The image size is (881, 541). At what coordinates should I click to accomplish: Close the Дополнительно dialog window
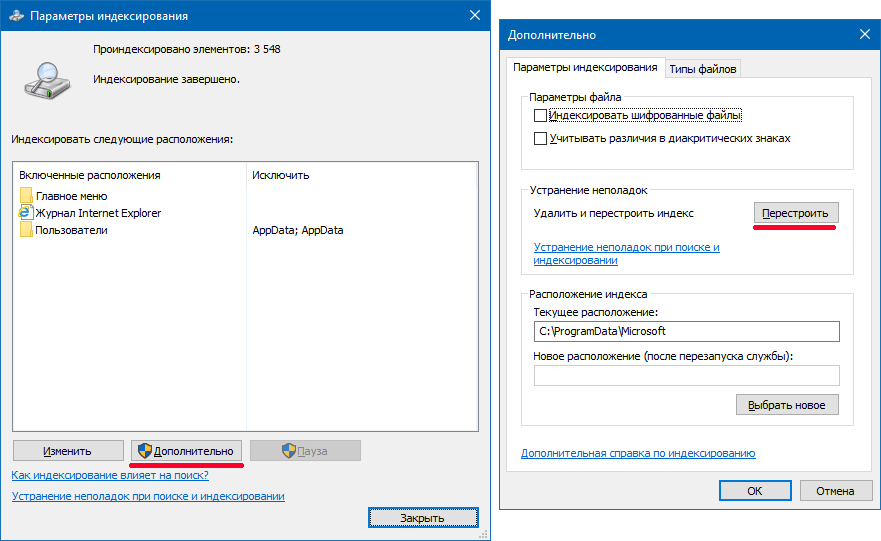[865, 34]
